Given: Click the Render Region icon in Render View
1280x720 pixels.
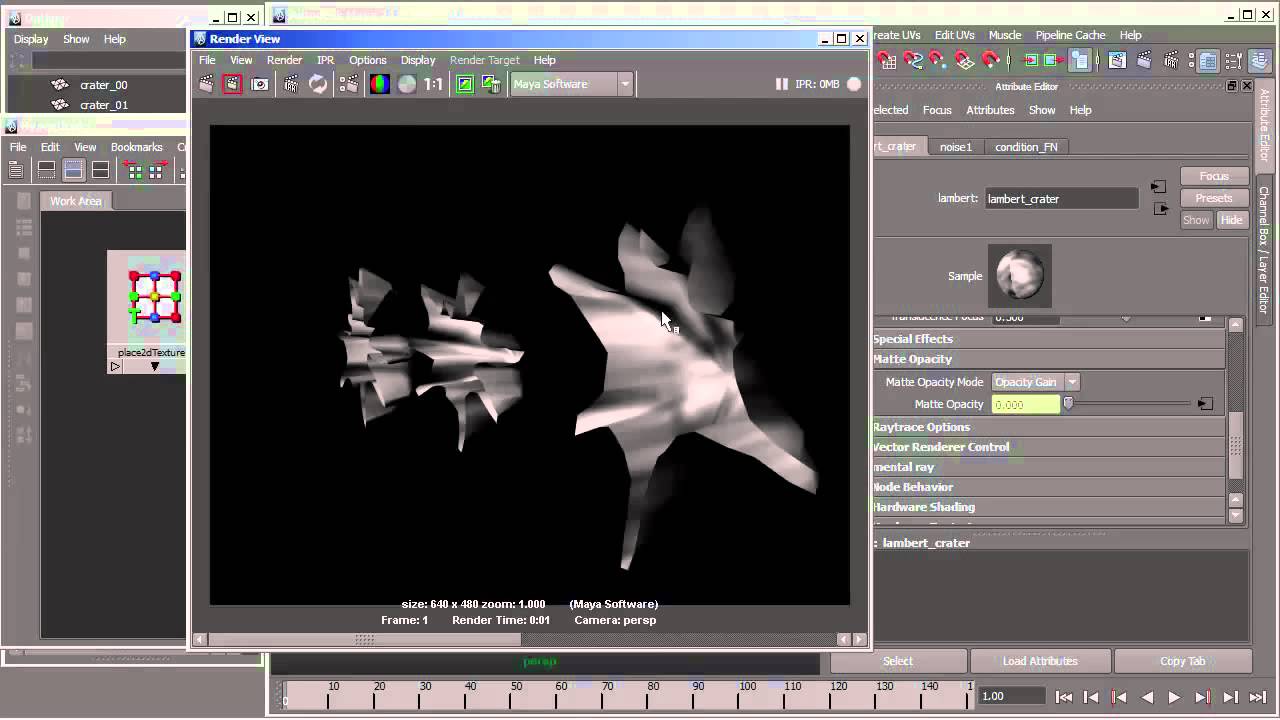Looking at the screenshot, I should point(232,84).
